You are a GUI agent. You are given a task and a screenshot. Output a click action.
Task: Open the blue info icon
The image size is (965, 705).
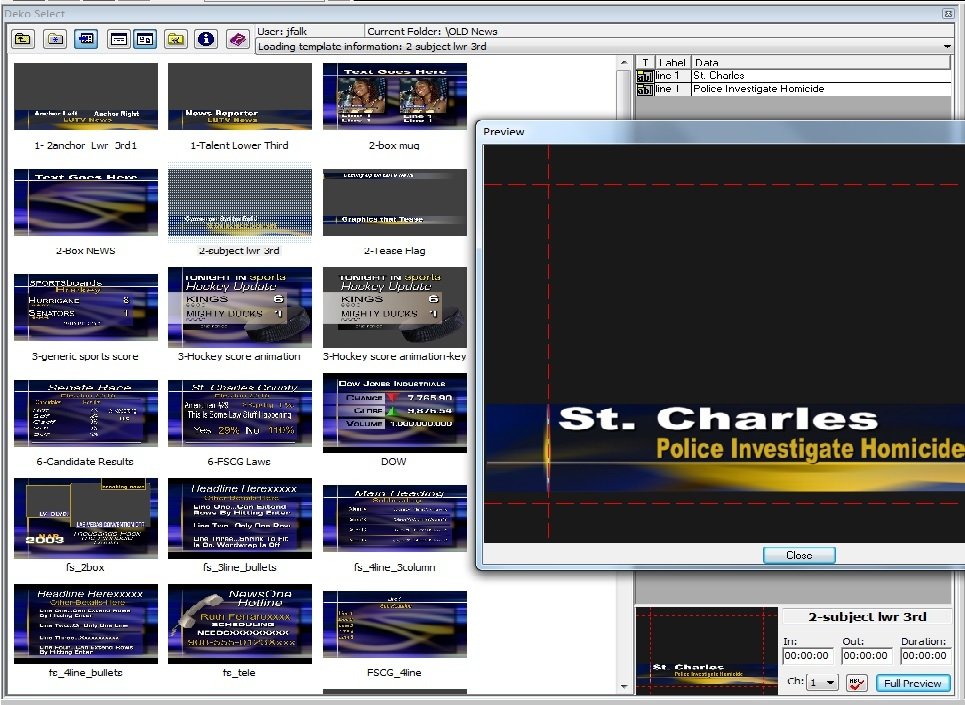click(206, 39)
